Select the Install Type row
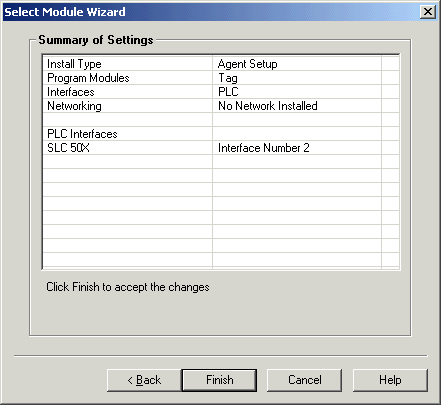Screen dimensions: 441x405 [221, 64]
